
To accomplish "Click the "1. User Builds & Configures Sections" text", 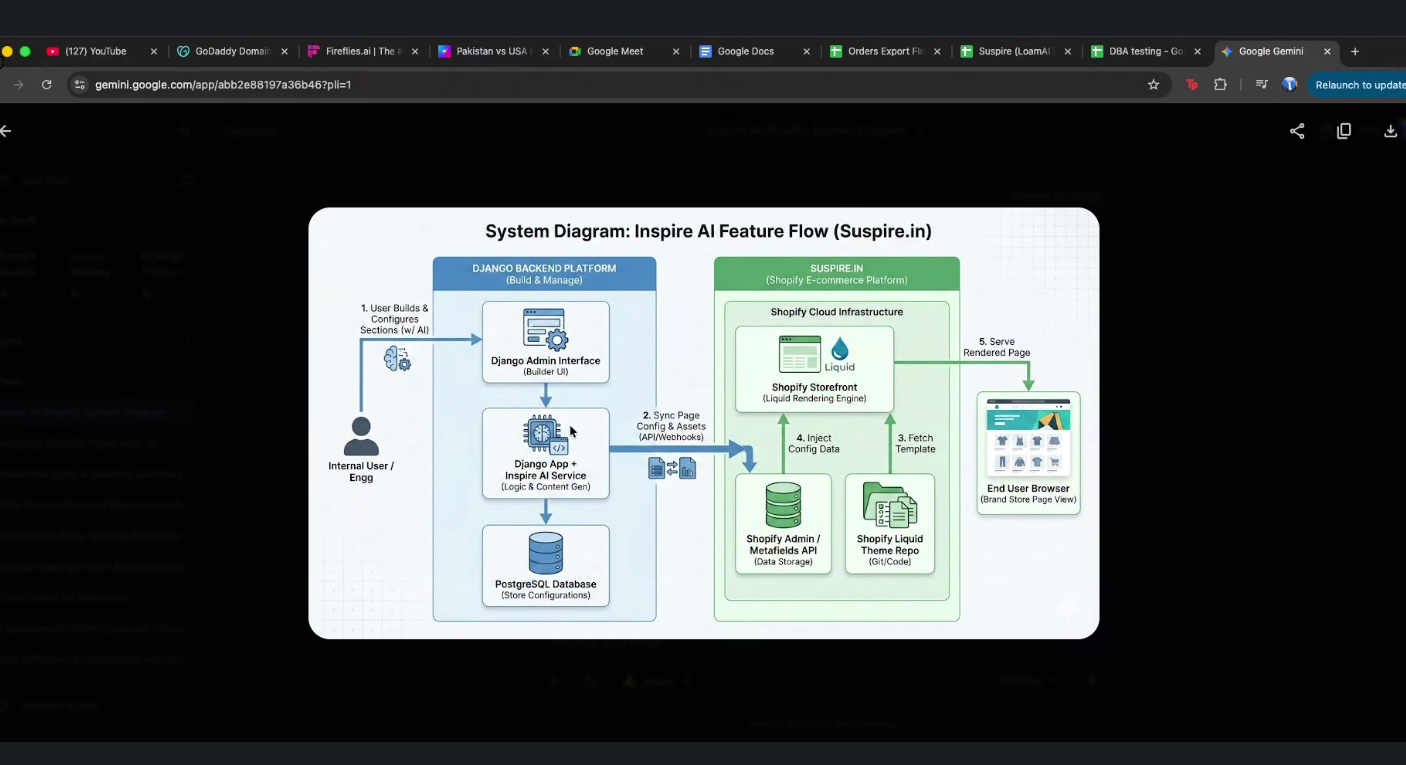I will click(395, 319).
